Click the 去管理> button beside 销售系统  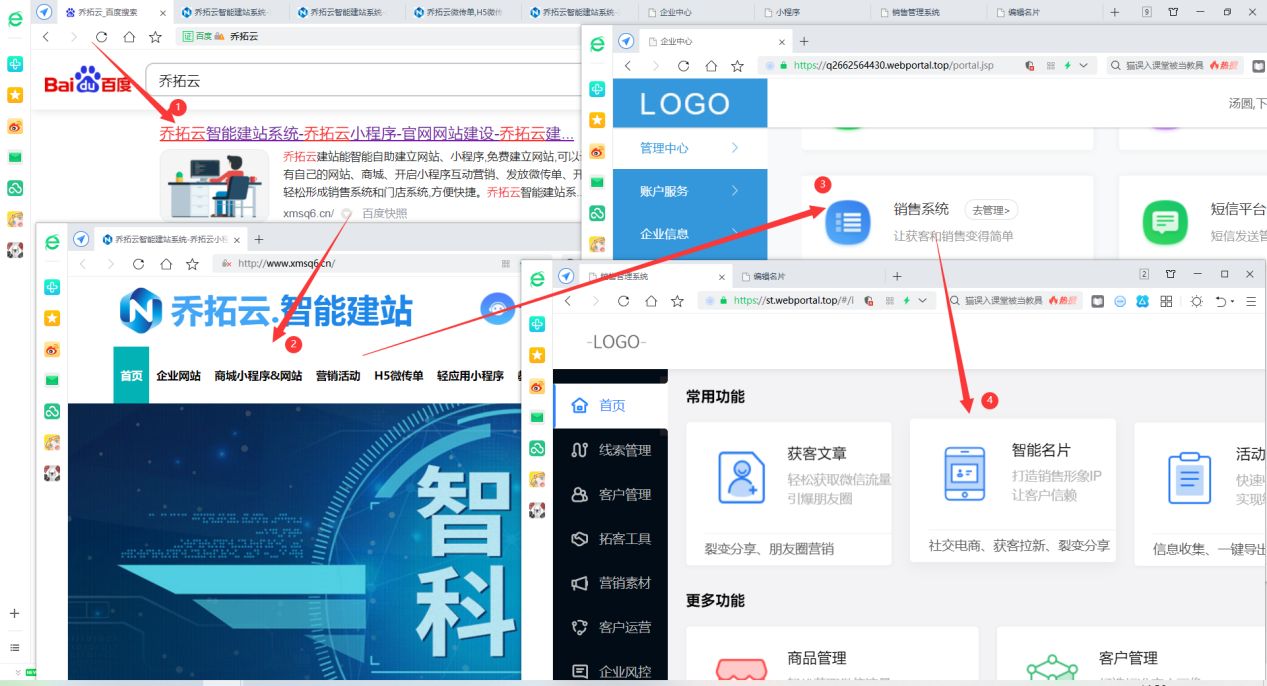[x=991, y=210]
